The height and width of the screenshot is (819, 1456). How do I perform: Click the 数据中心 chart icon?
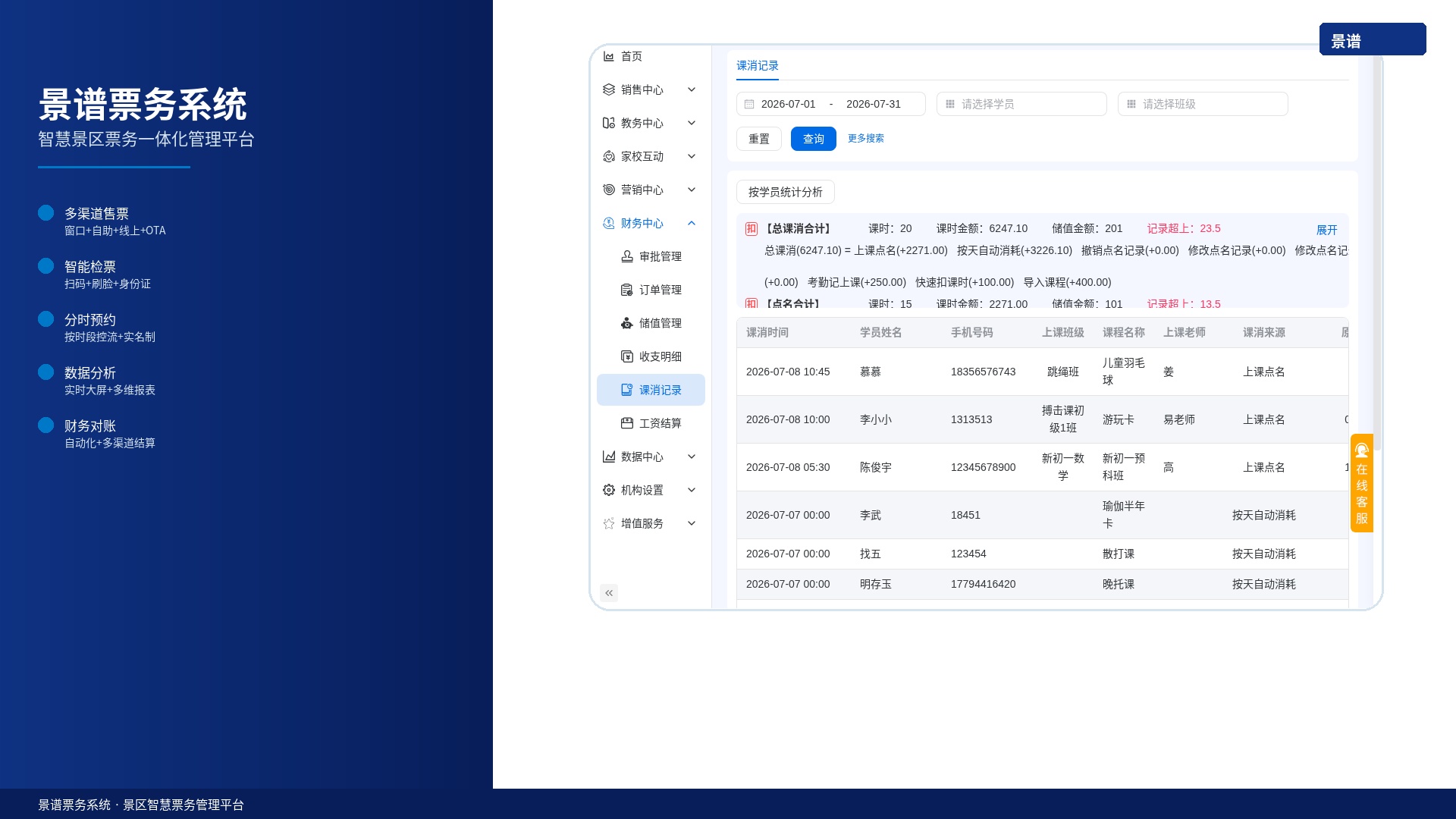pos(608,457)
